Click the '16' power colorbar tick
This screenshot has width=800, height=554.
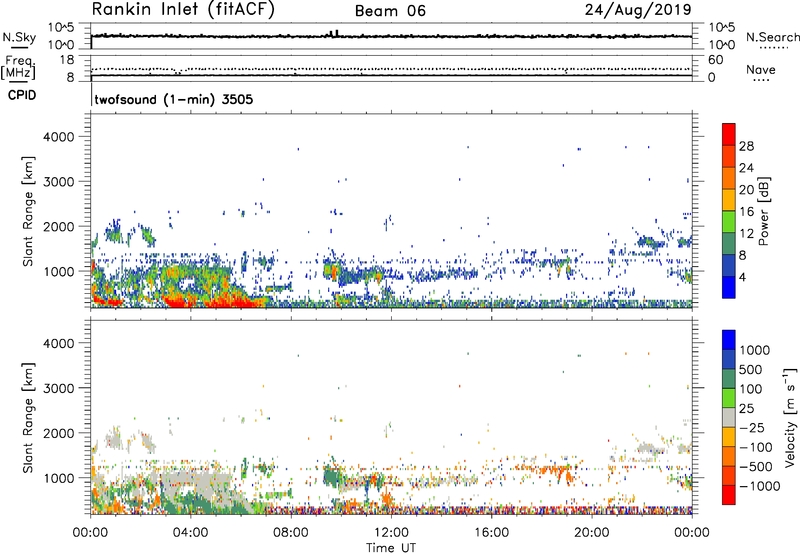[x=746, y=212]
